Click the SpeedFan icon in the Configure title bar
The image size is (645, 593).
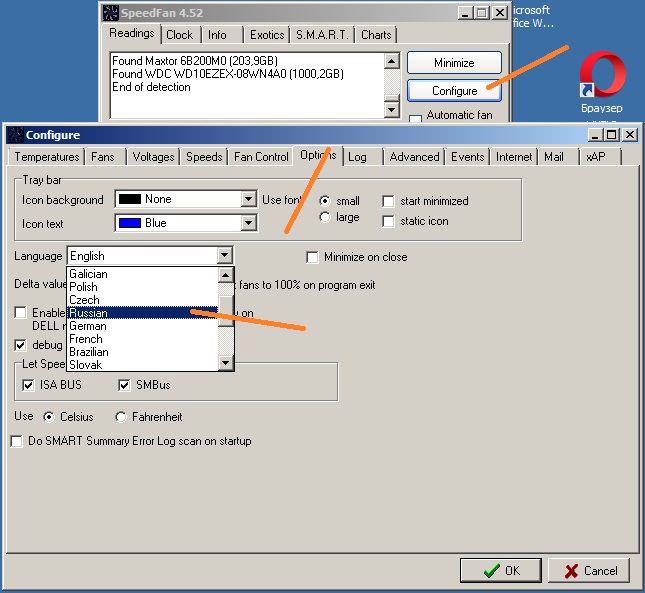(x=15, y=135)
